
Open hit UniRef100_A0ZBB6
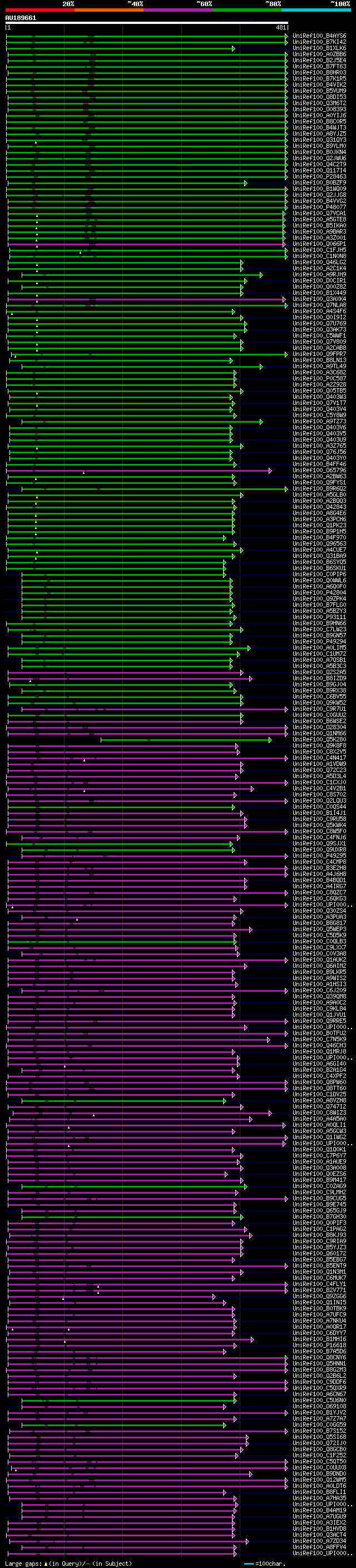click(x=319, y=54)
